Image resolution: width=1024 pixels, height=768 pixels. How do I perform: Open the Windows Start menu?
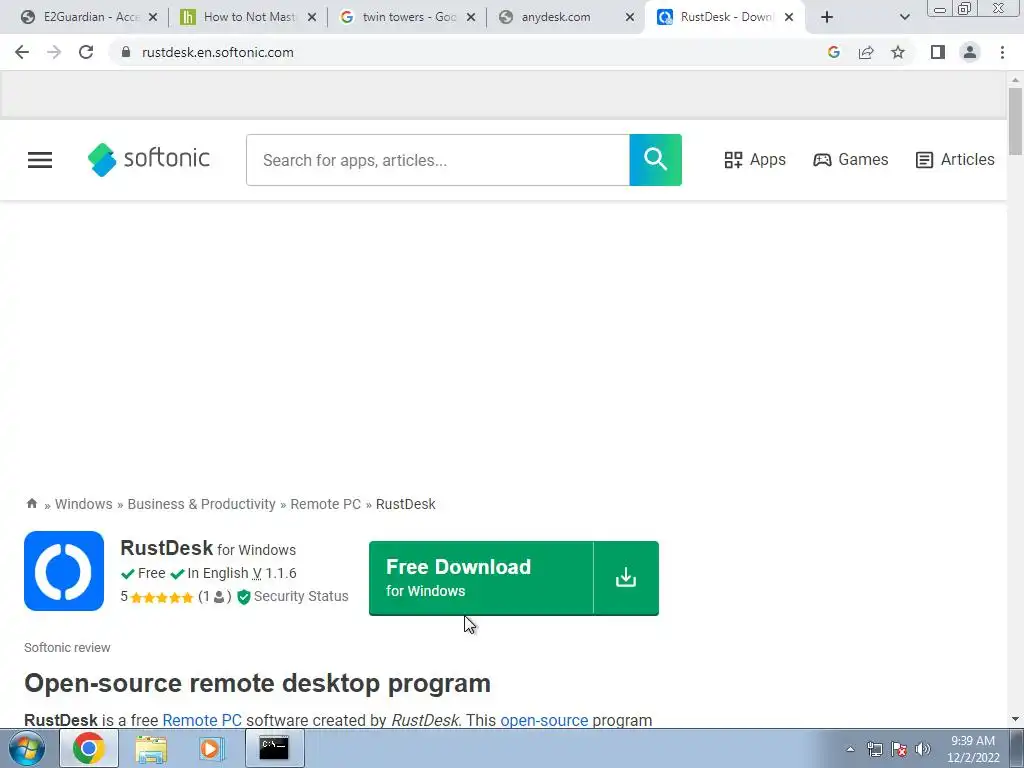click(x=27, y=748)
